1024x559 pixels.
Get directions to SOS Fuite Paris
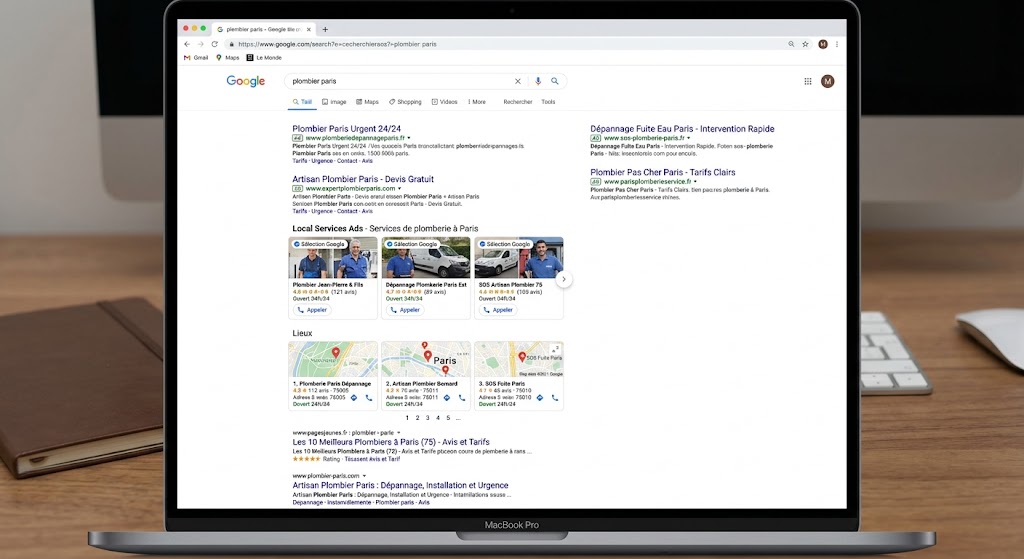(540, 398)
